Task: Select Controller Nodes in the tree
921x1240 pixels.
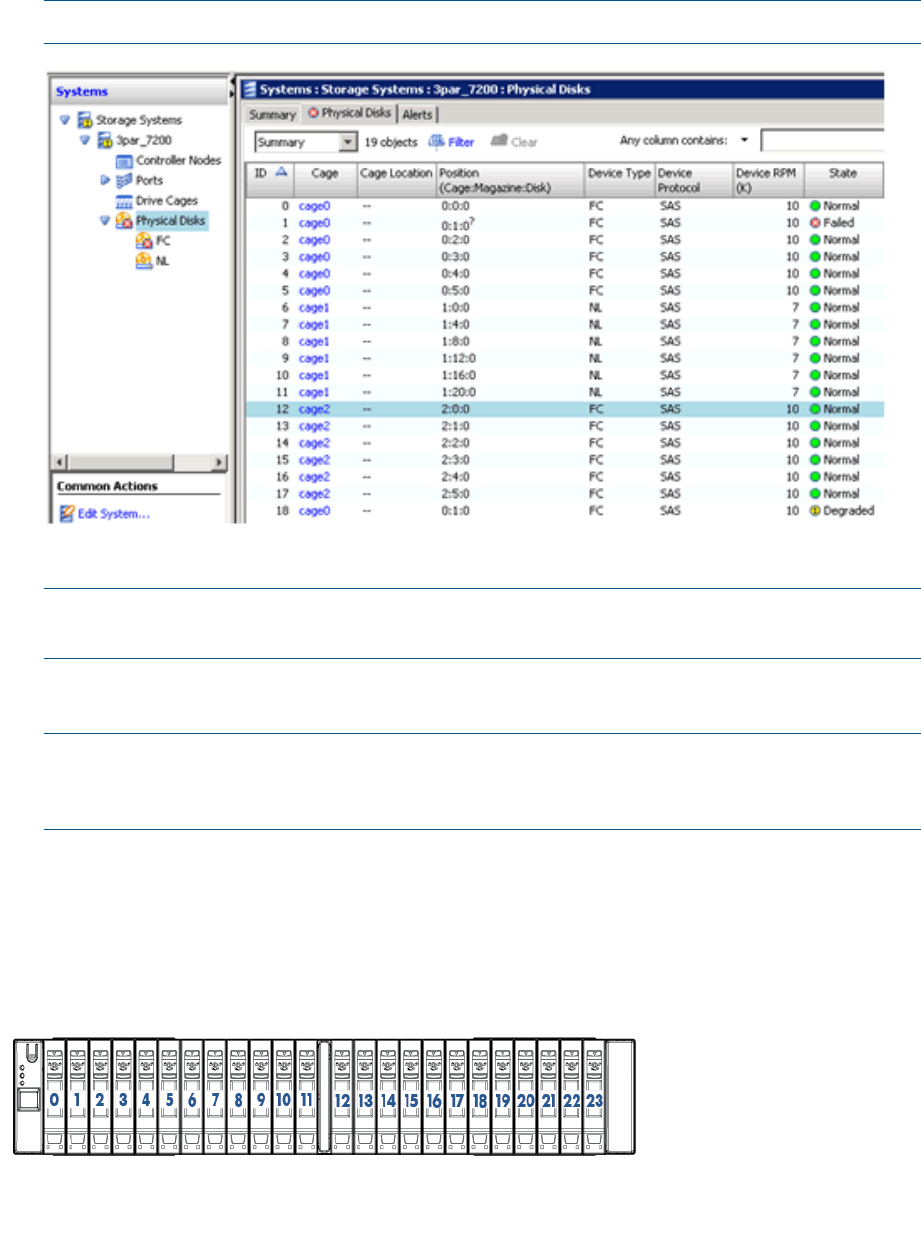Action: tap(178, 161)
